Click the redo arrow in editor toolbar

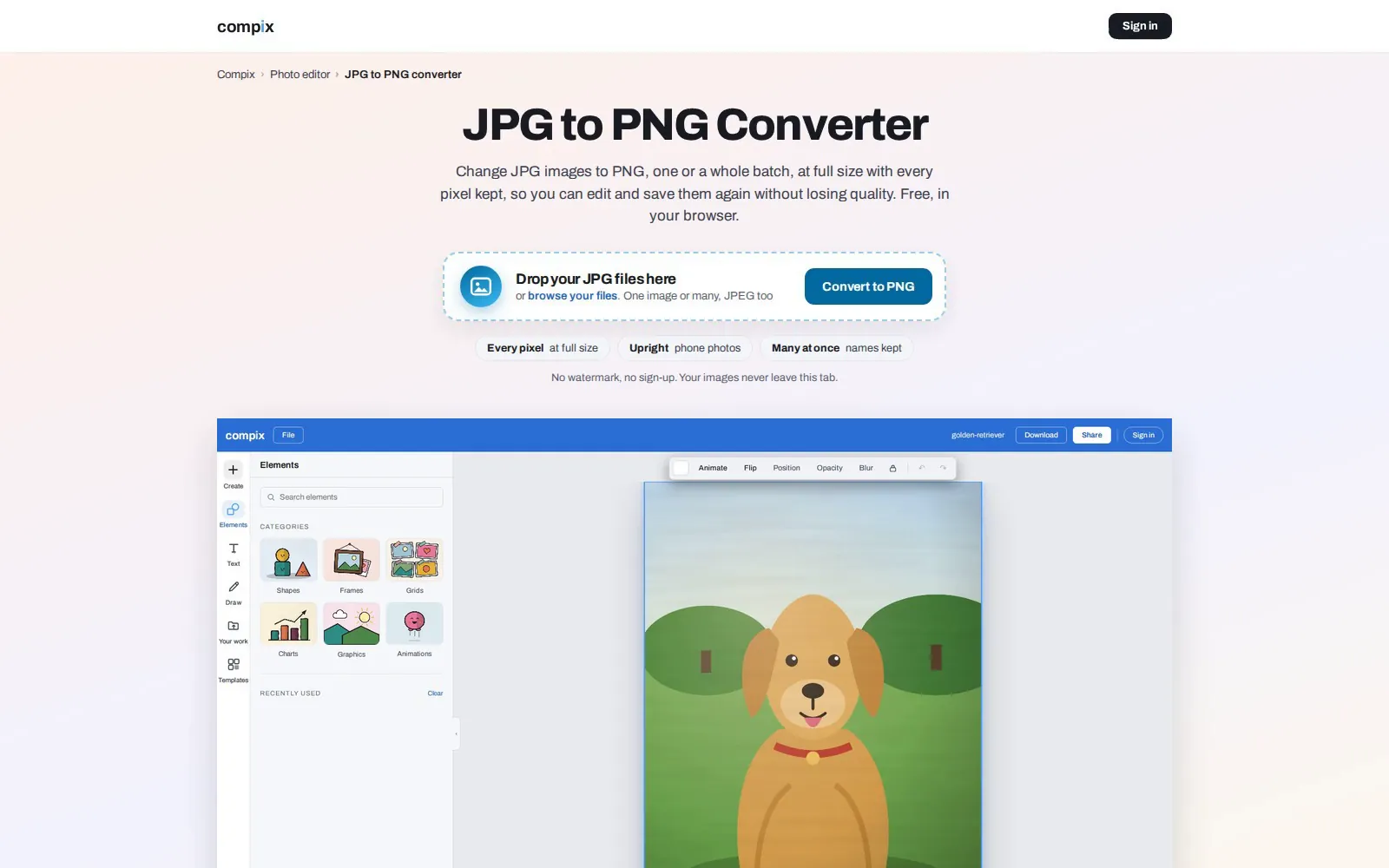tap(943, 468)
